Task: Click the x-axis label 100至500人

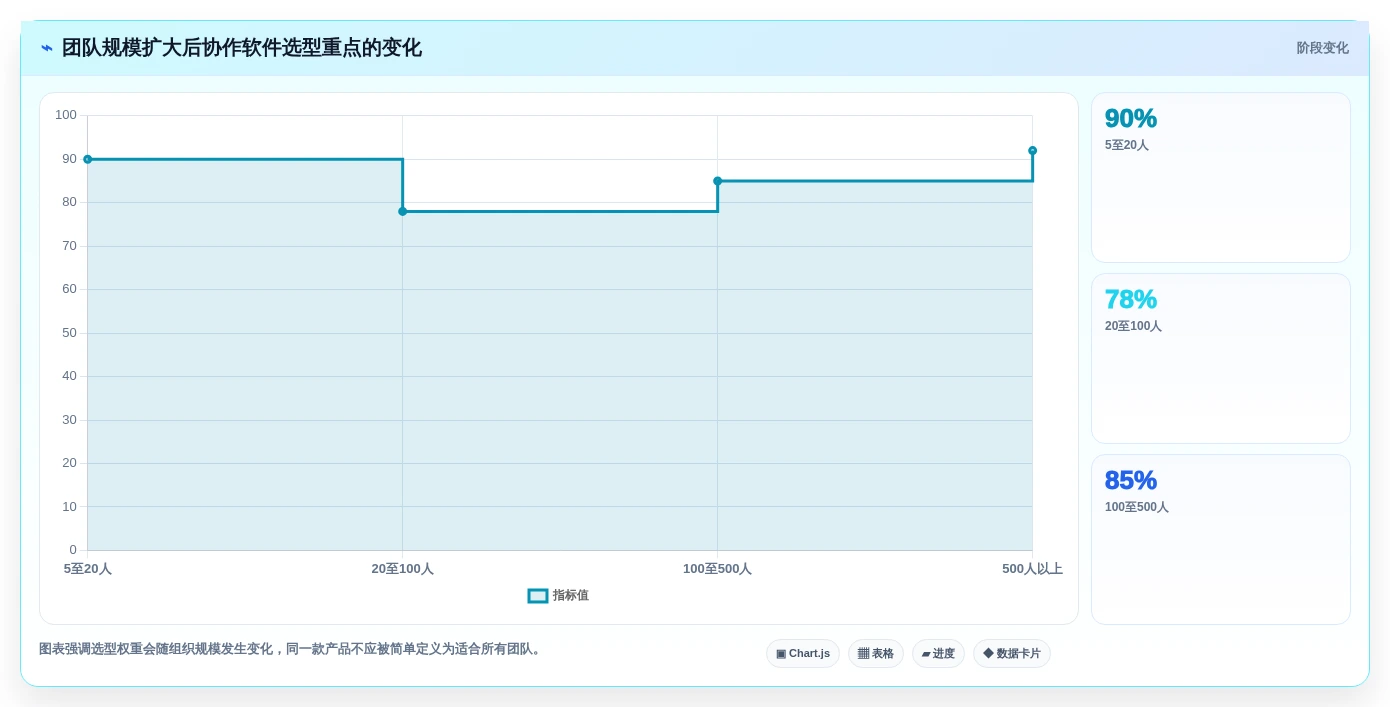Action: point(718,569)
